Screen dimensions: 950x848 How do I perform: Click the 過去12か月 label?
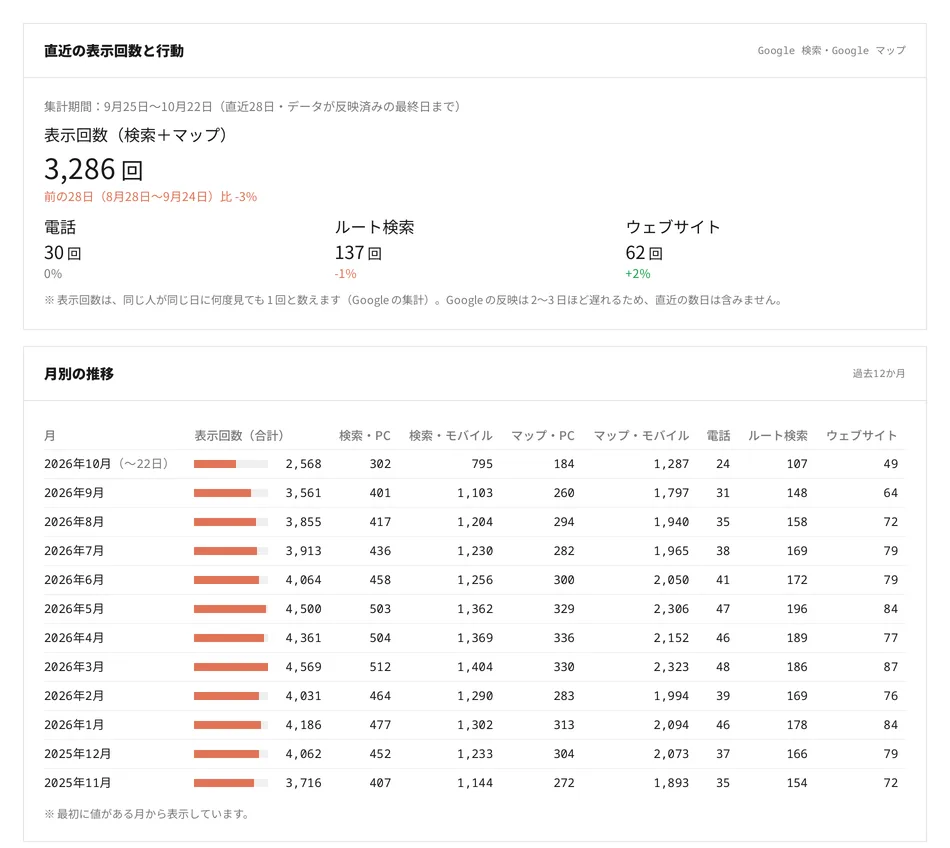[879, 374]
